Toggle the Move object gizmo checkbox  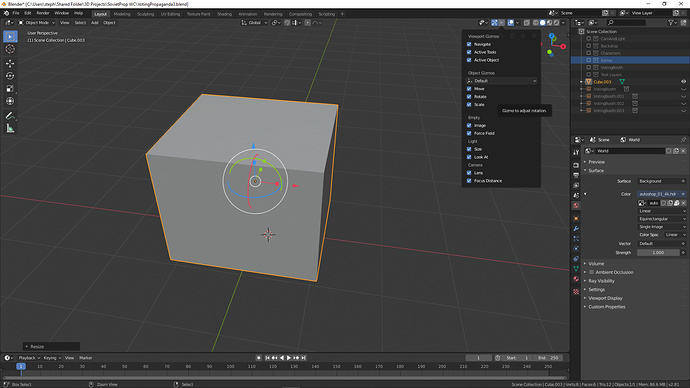coord(469,89)
